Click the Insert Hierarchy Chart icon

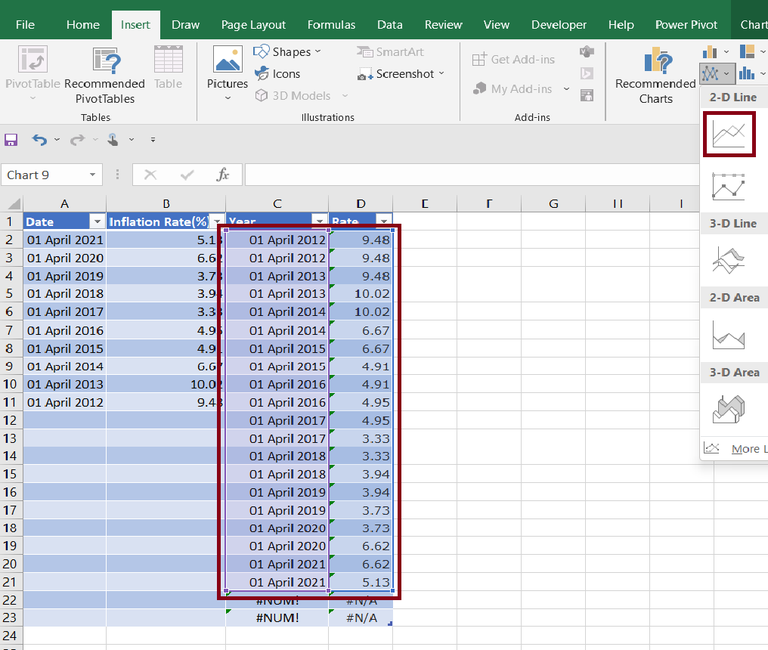(x=747, y=51)
